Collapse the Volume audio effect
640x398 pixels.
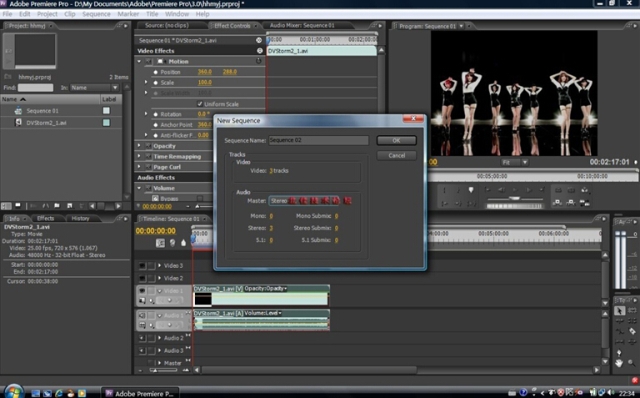(139, 188)
